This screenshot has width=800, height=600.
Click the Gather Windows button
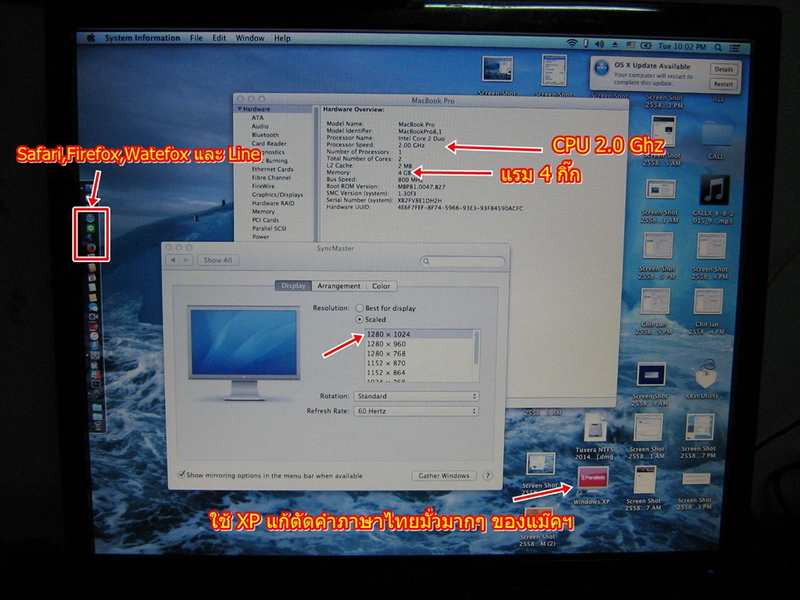click(x=444, y=476)
